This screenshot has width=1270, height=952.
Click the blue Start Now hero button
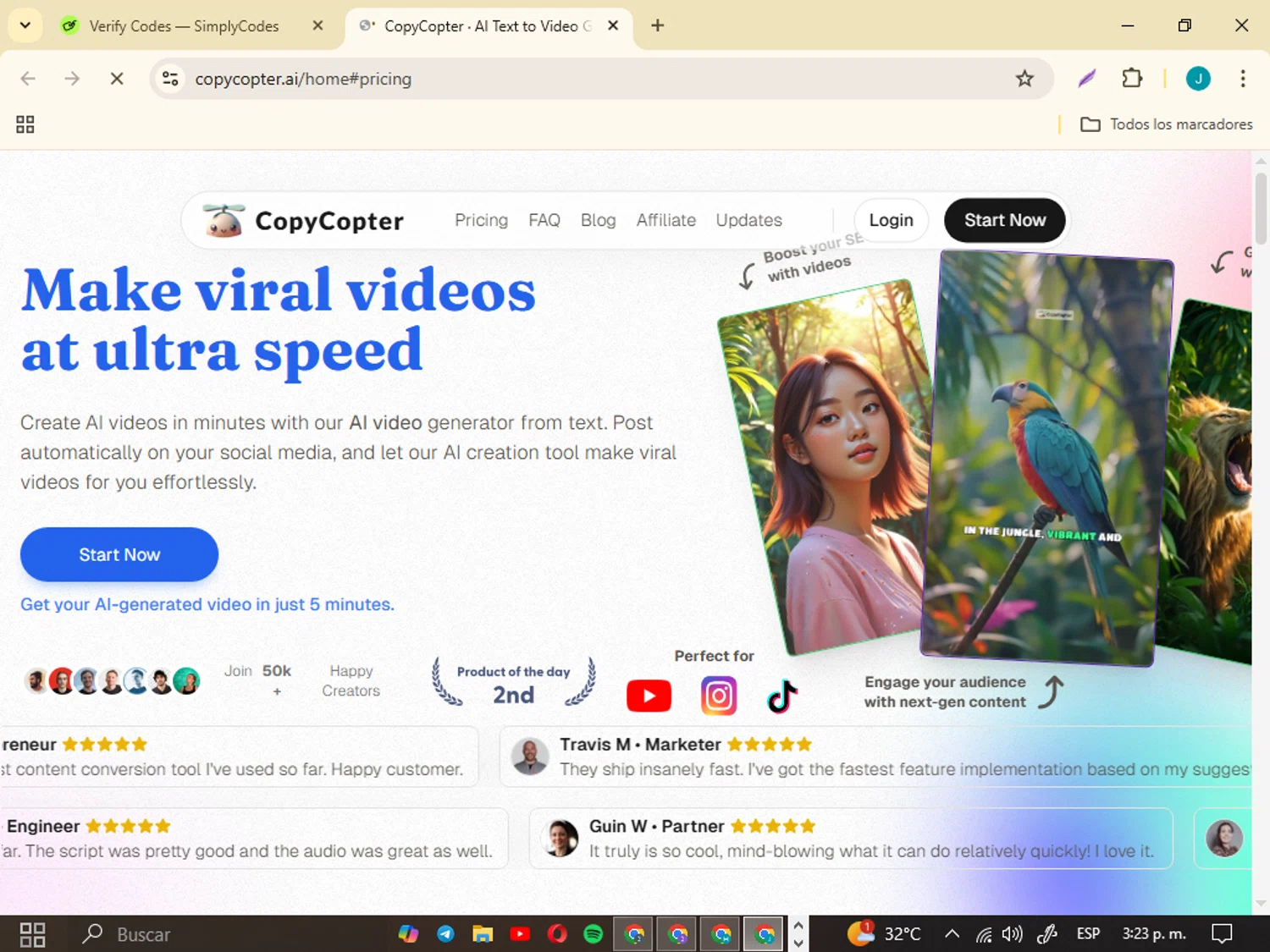pos(119,554)
